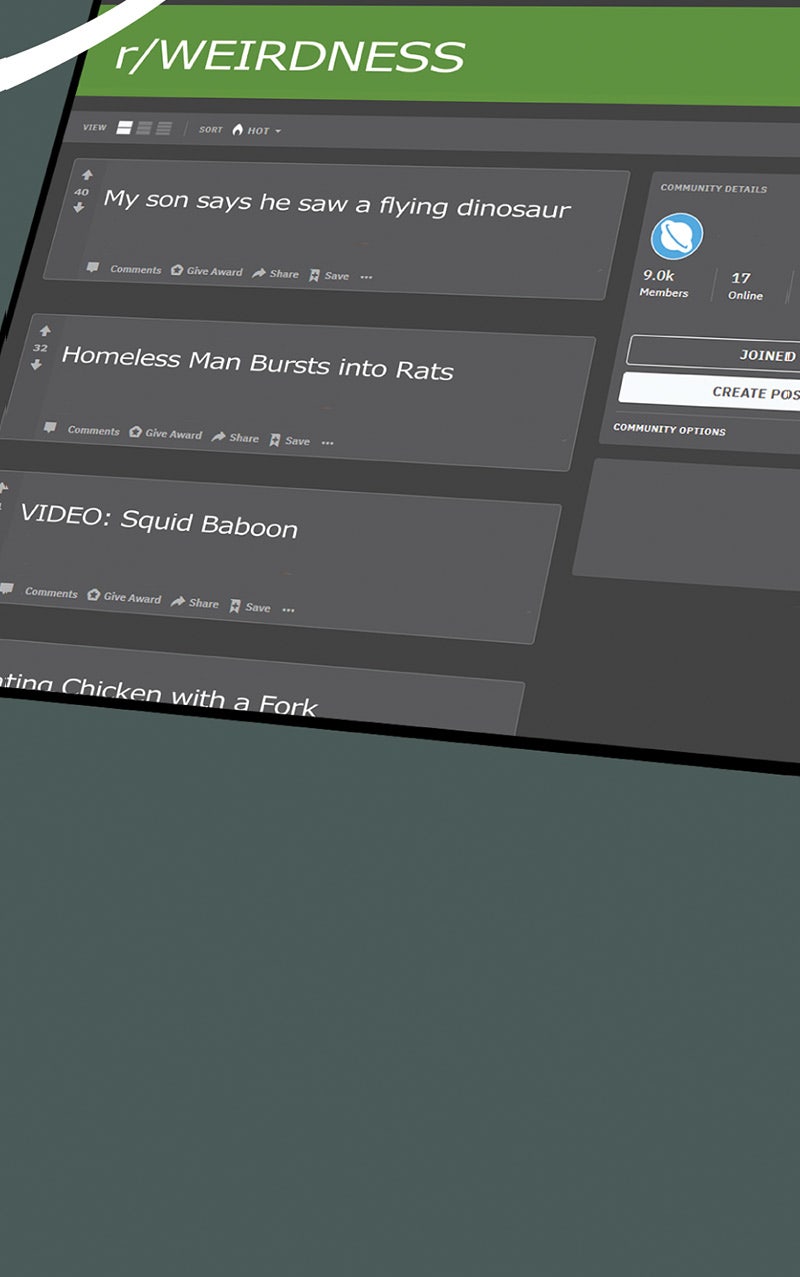The width and height of the screenshot is (800, 1277).
Task: Open more options on flying dinosaur post
Action: tap(366, 277)
